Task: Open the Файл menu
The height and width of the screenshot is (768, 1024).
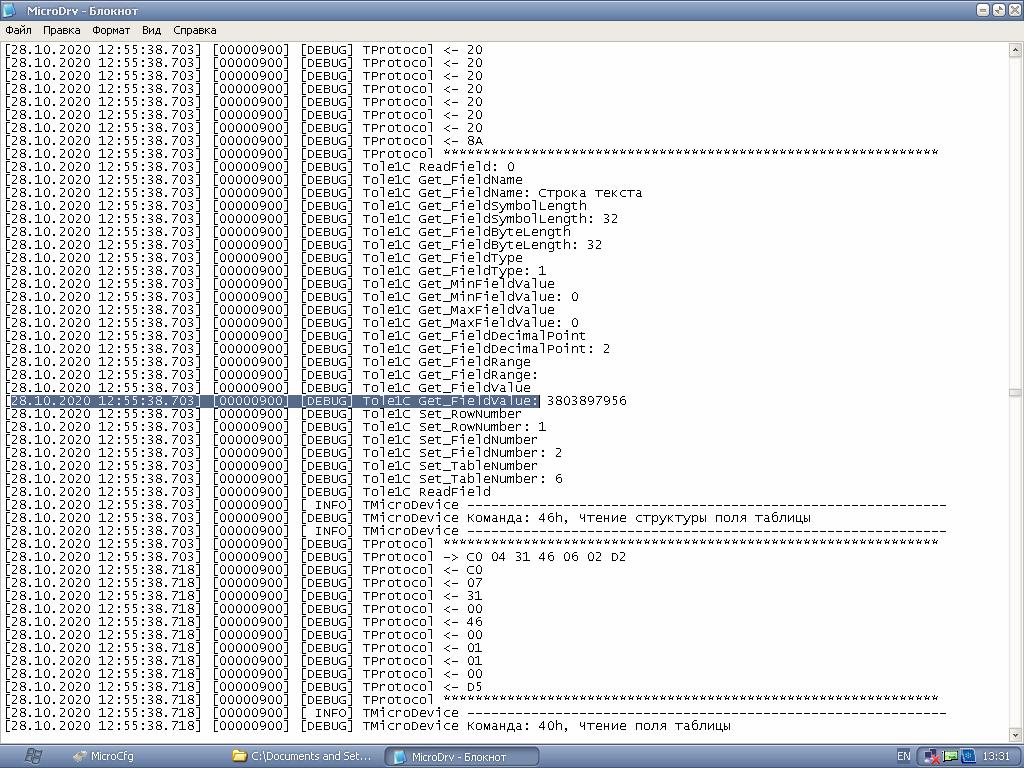Action: [x=18, y=30]
